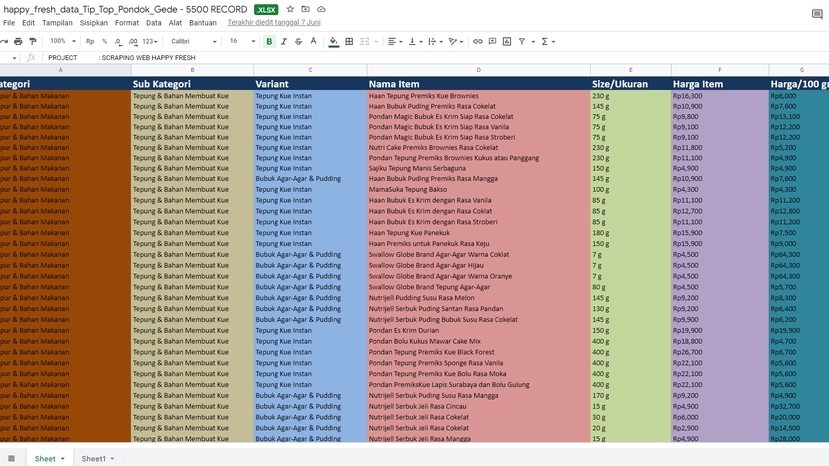Open the zoom 100% dropdown
The height and width of the screenshot is (466, 829).
(63, 41)
